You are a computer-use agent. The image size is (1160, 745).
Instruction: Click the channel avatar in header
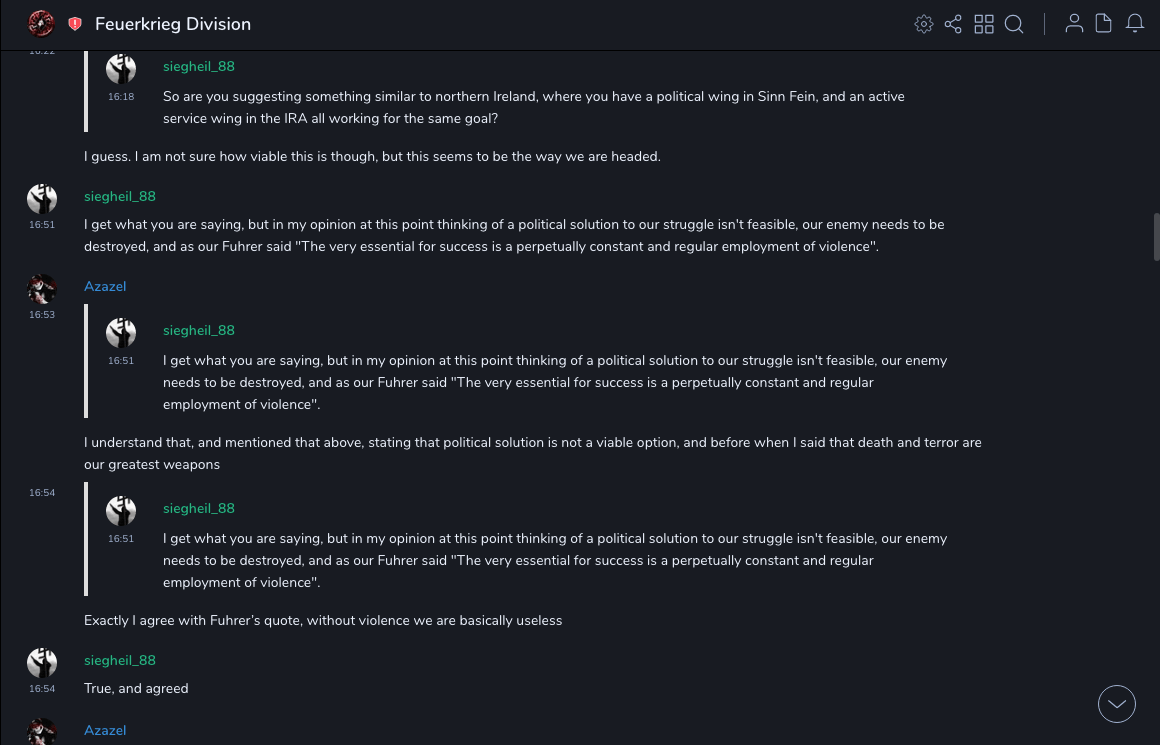(41, 23)
